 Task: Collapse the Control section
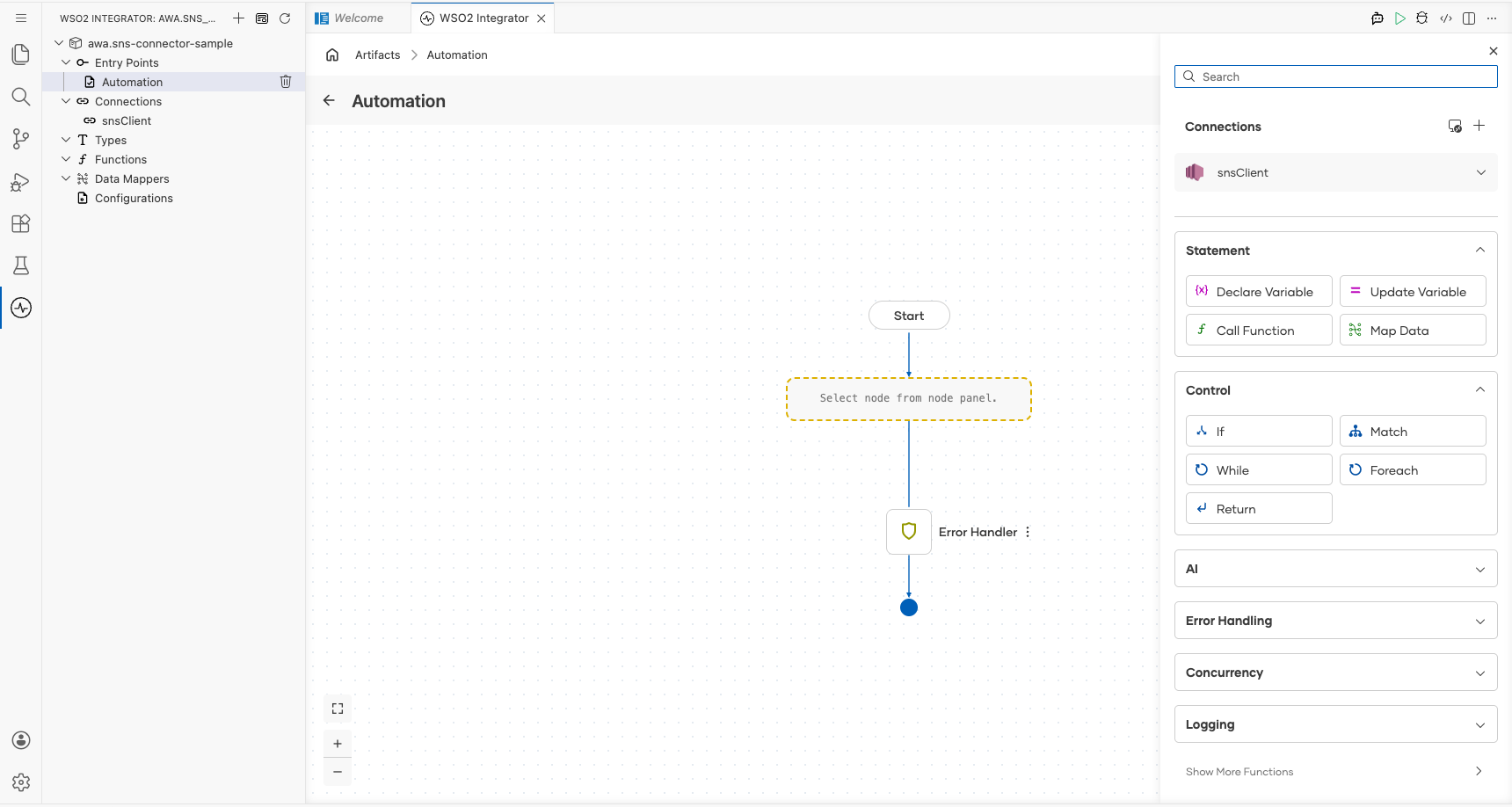(1480, 389)
